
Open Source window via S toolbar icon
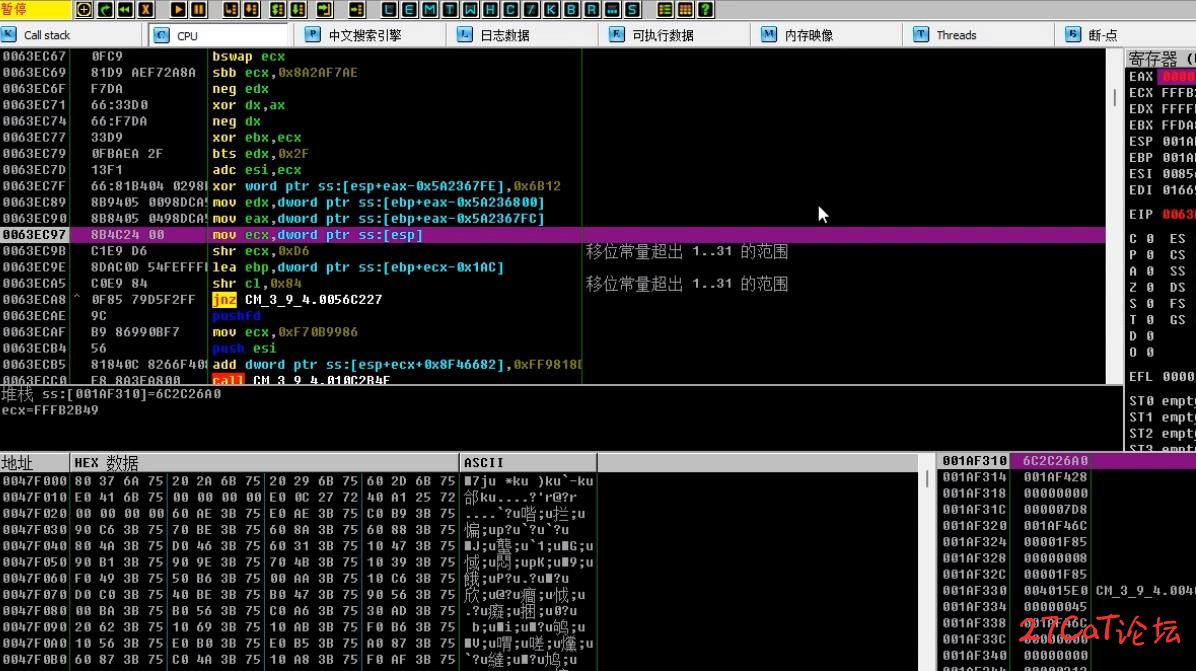[x=632, y=10]
